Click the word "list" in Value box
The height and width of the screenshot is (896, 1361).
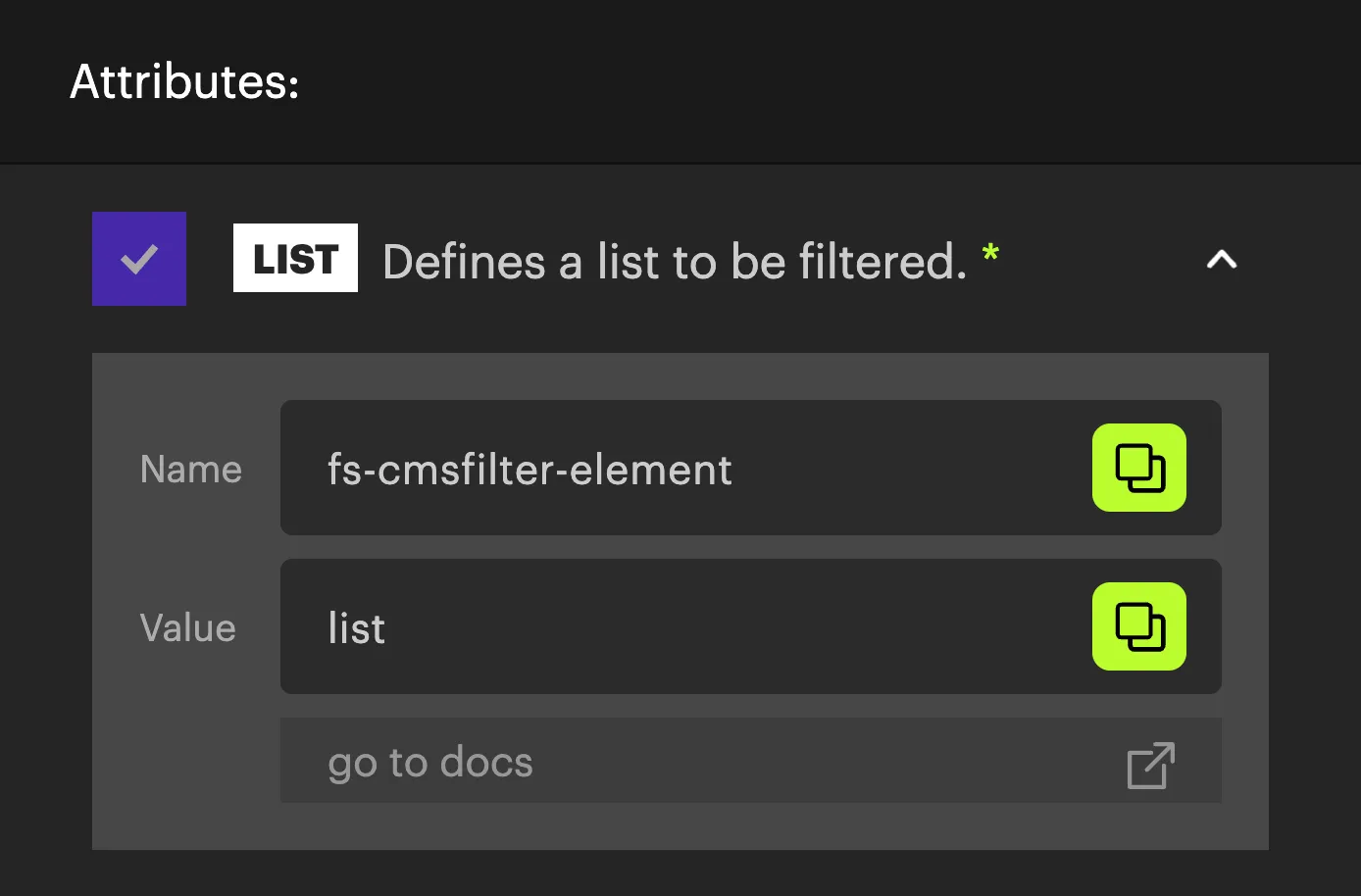point(356,628)
